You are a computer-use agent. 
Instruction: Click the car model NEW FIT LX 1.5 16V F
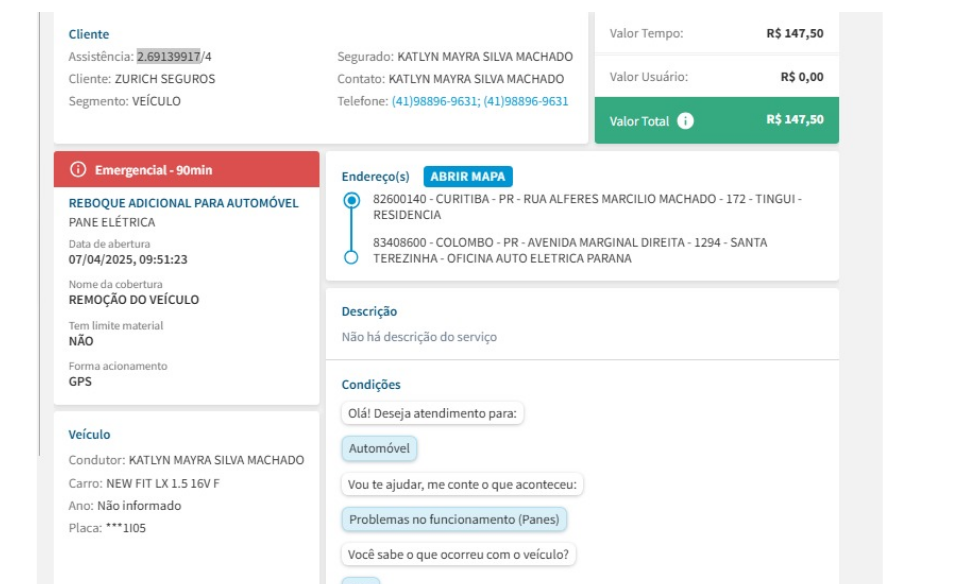(x=163, y=484)
